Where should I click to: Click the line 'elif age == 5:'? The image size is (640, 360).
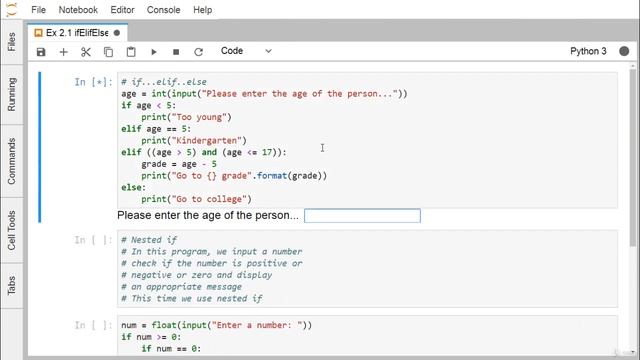pos(156,129)
